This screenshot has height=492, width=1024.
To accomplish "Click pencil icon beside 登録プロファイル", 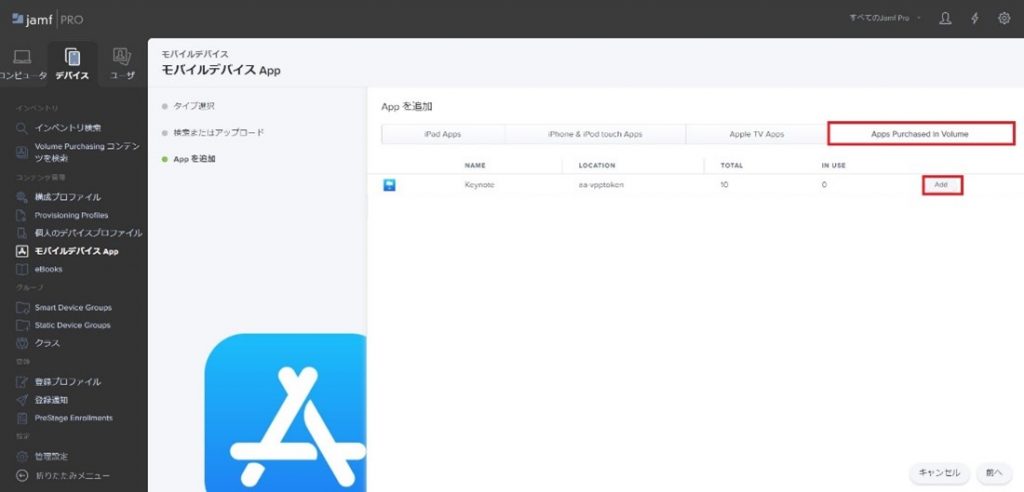I will click(x=22, y=382).
